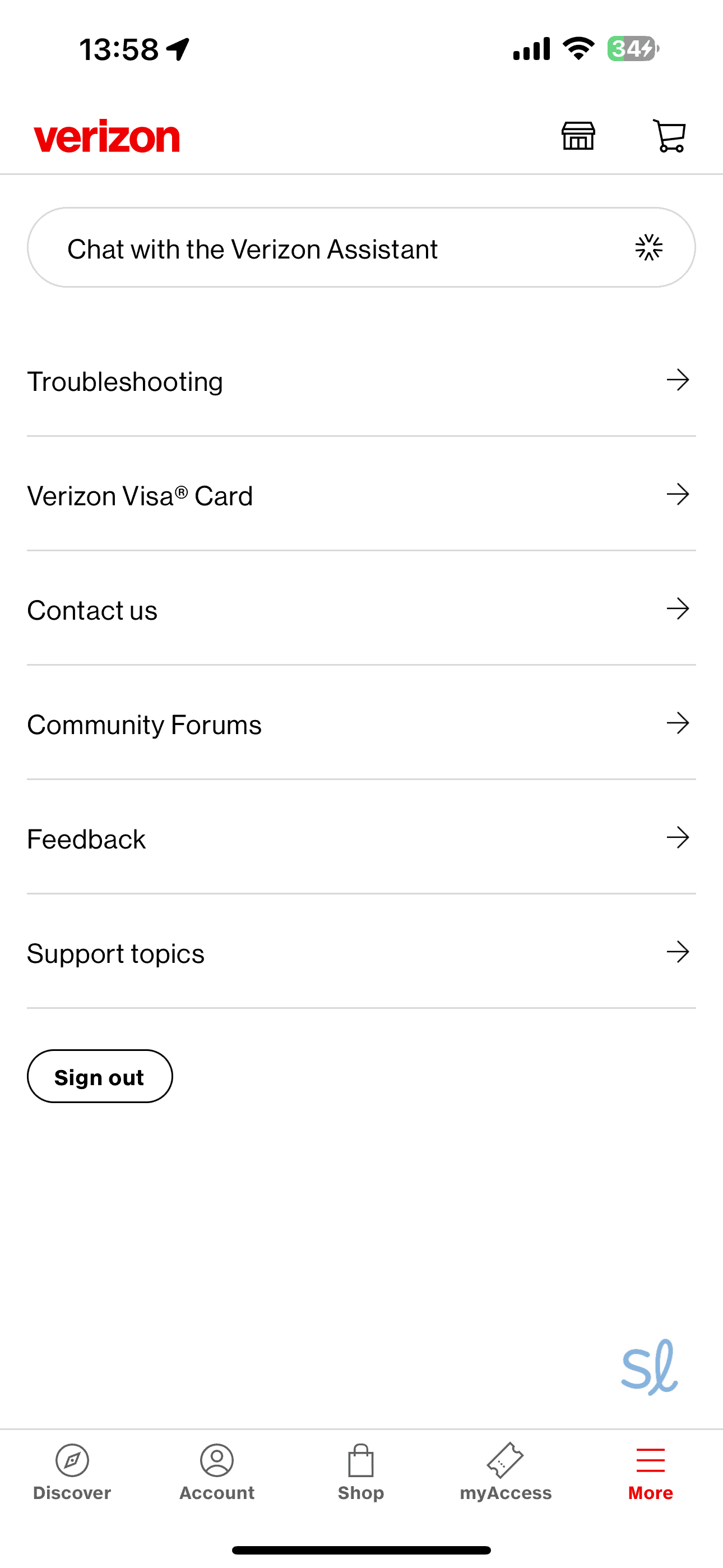Open the myAccess ticket tab
The image size is (723, 1568).
point(506,1472)
